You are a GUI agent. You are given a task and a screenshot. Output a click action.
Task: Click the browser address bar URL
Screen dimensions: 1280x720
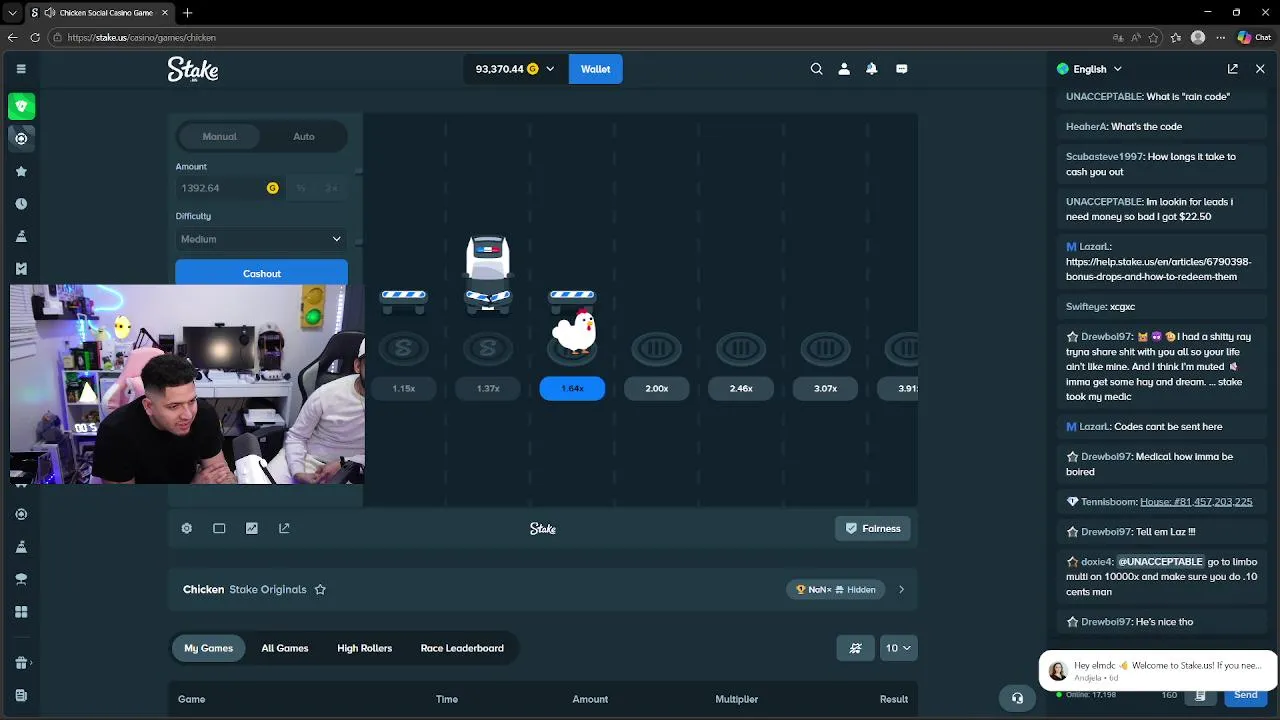142,37
